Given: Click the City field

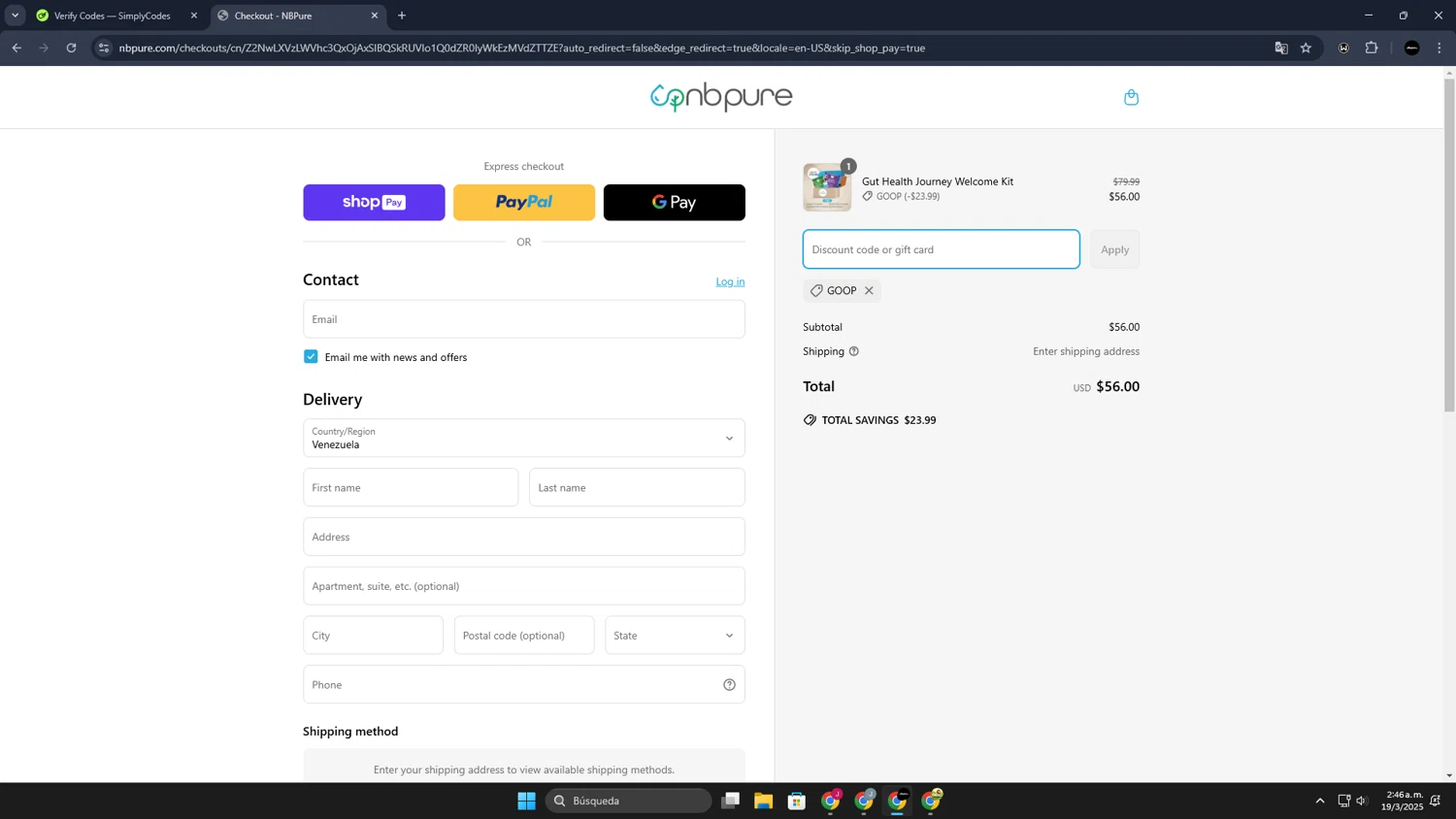Looking at the screenshot, I should coord(373,636).
